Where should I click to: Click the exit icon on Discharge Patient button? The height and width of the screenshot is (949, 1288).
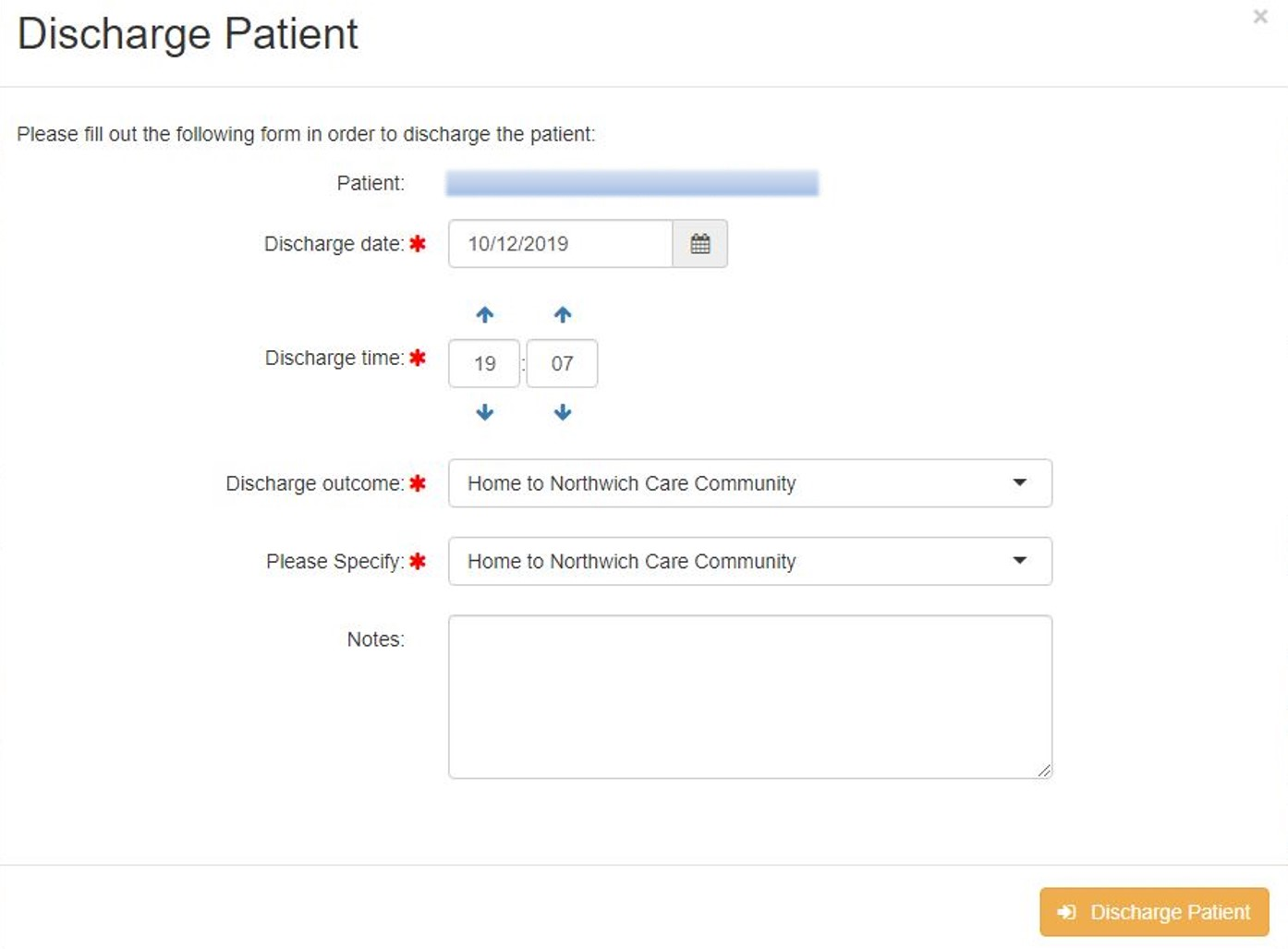click(x=1067, y=912)
